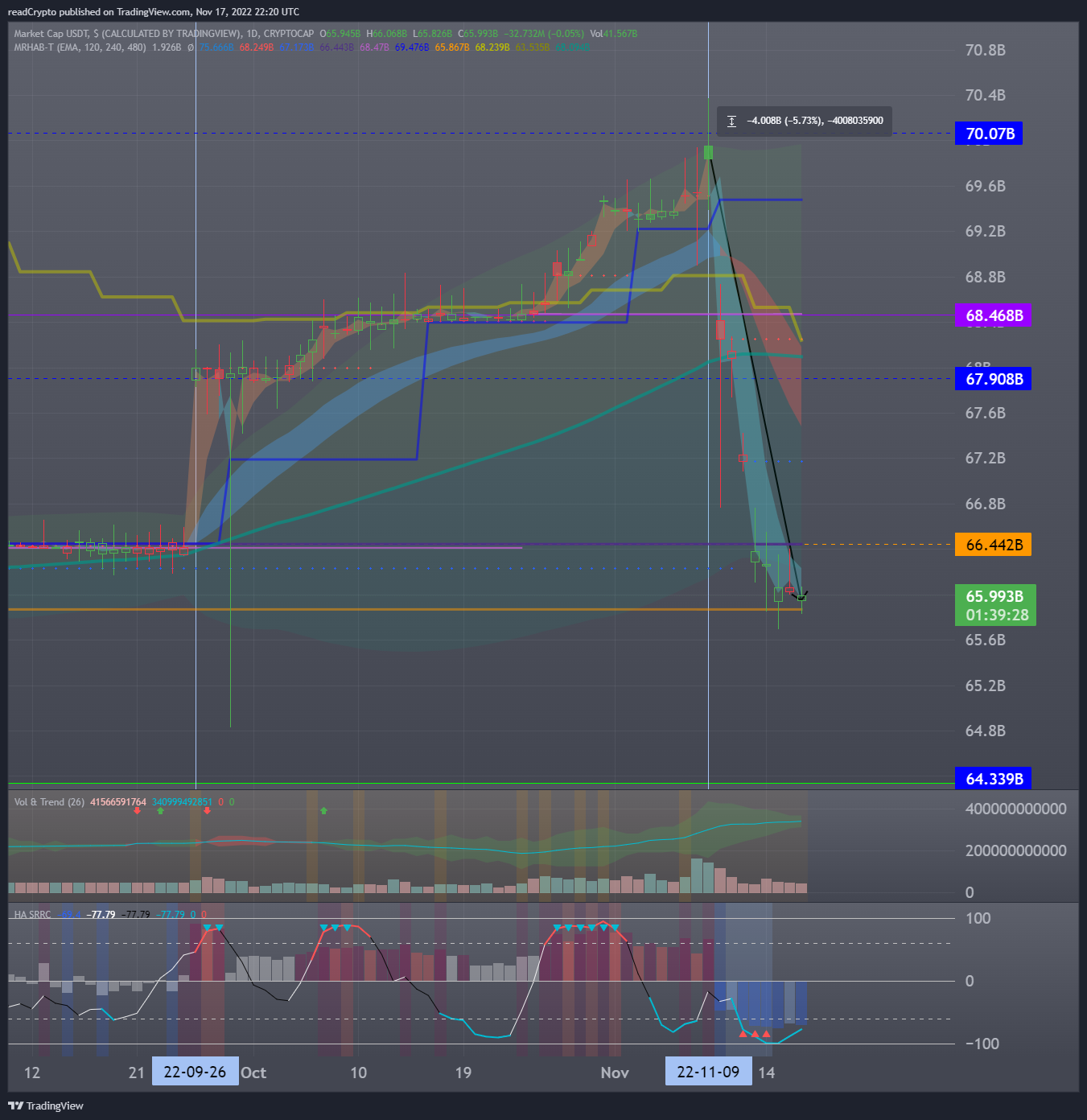Image resolution: width=1087 pixels, height=1120 pixels.
Task: Click the 12 date tick on time axis
Action: coord(32,1073)
